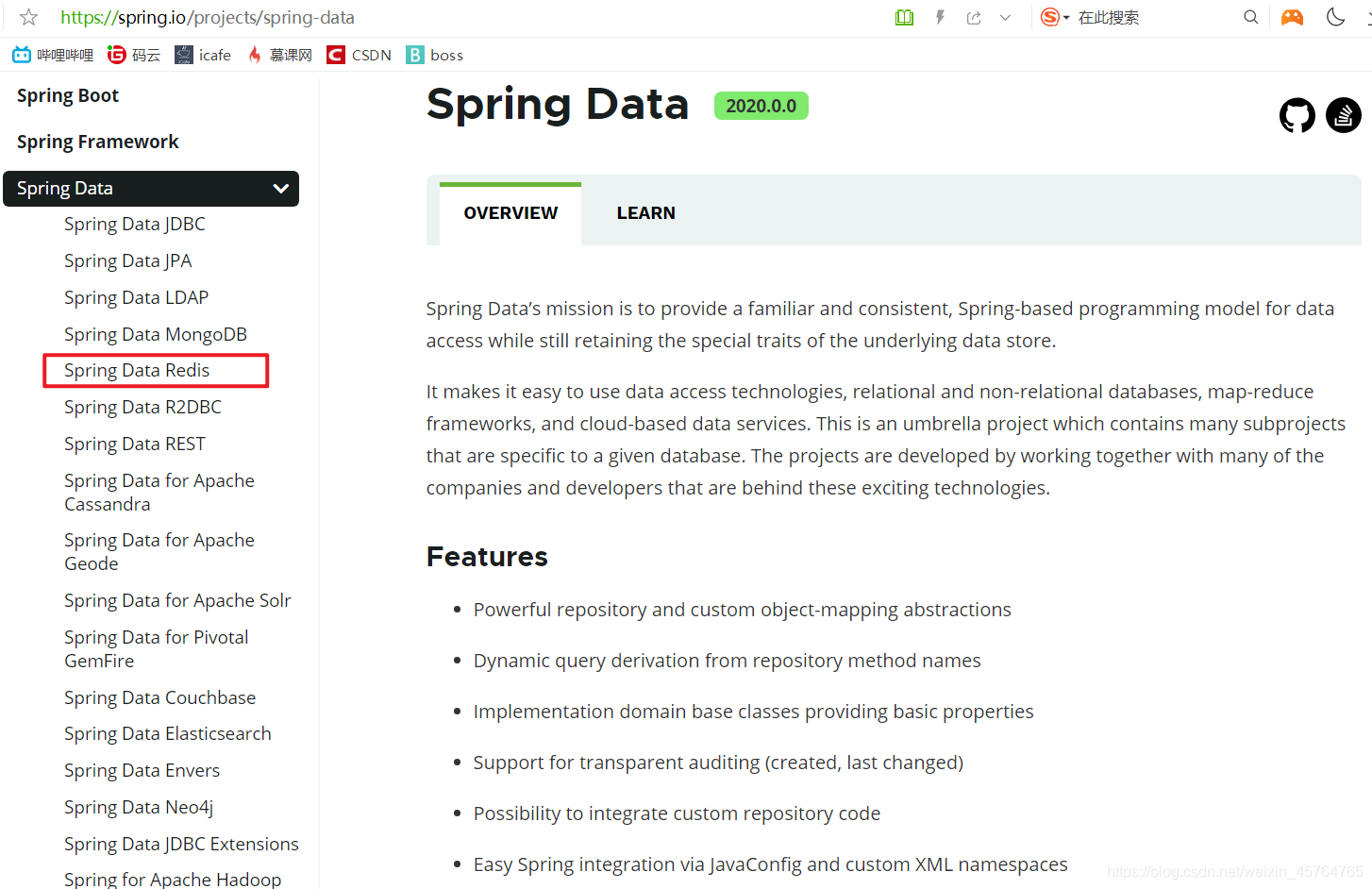The height and width of the screenshot is (889, 1372).
Task: Click the 'Spring Data's mission' paragraph
Action: (x=880, y=325)
